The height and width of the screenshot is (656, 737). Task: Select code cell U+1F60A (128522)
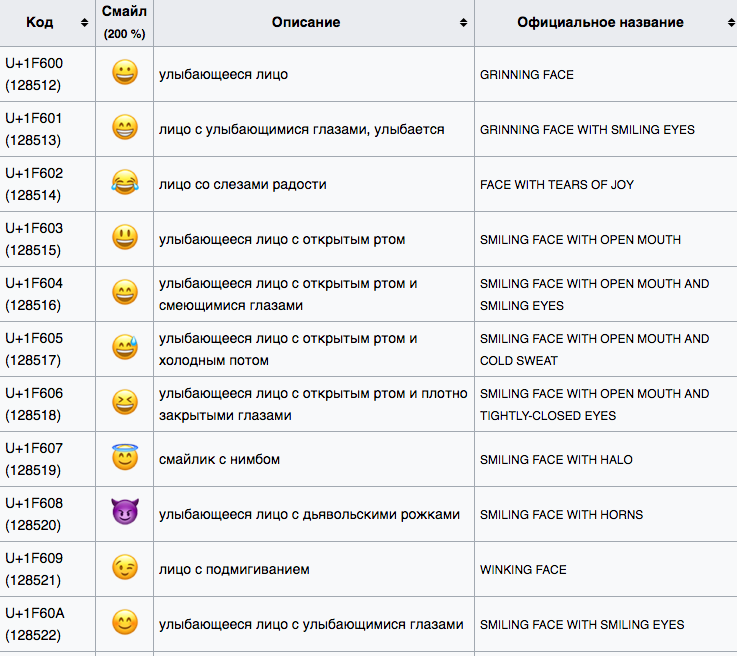click(x=47, y=624)
